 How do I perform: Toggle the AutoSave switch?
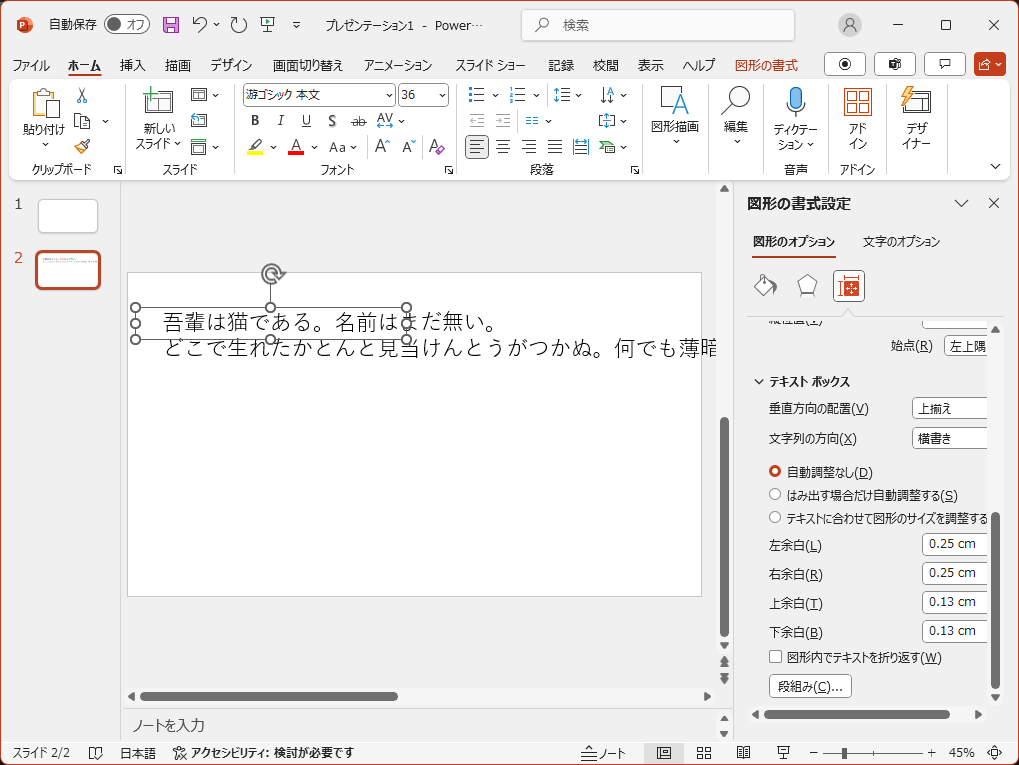coord(126,24)
